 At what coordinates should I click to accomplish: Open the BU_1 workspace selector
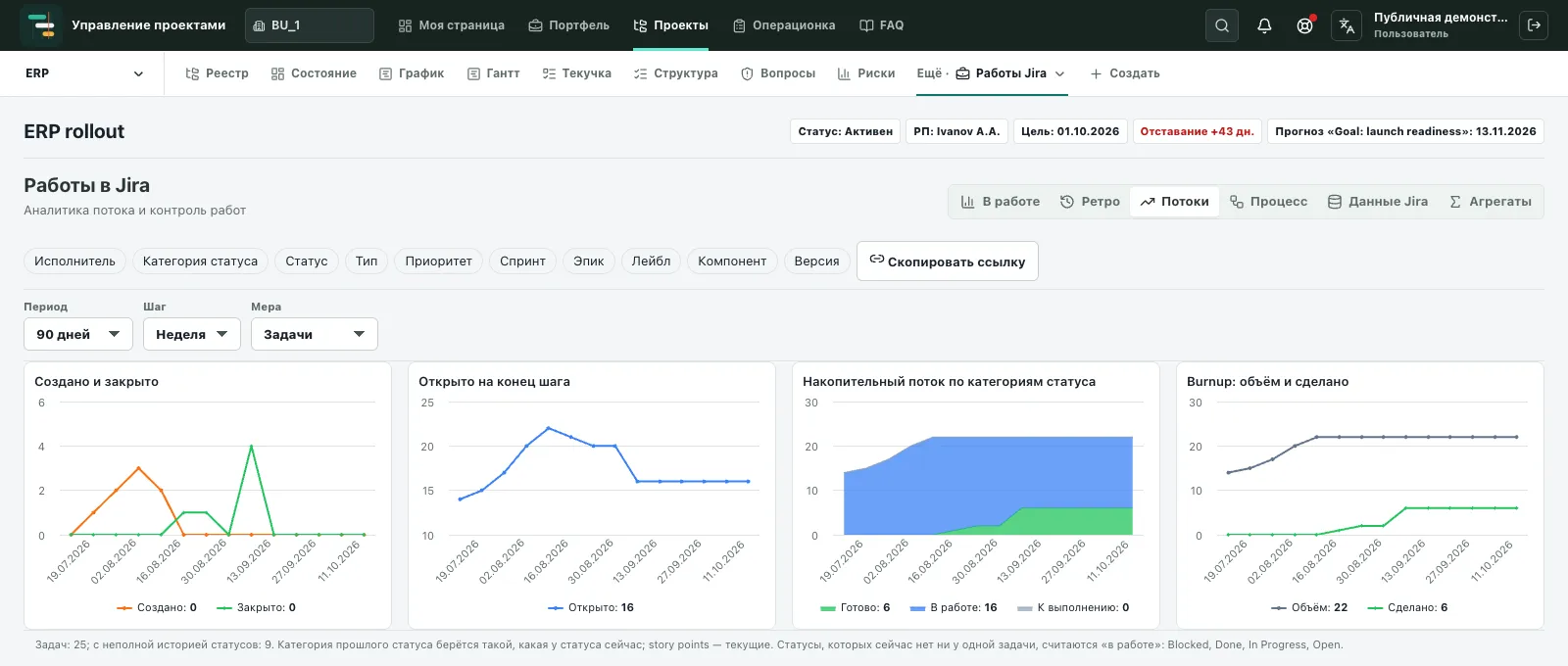(310, 25)
